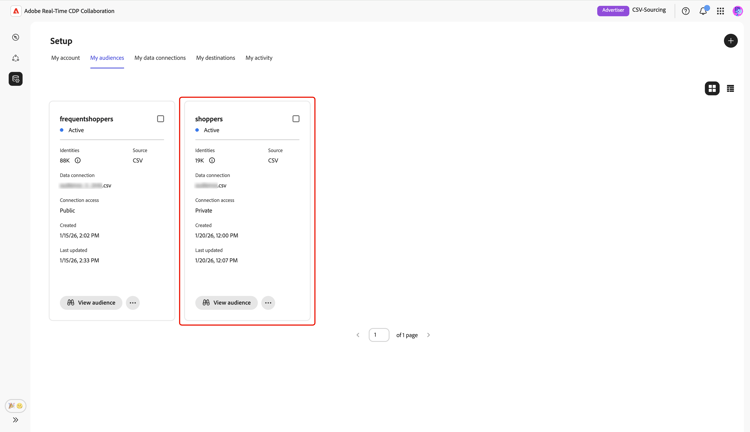Open the user profile avatar
Image resolution: width=750 pixels, height=432 pixels.
click(738, 11)
